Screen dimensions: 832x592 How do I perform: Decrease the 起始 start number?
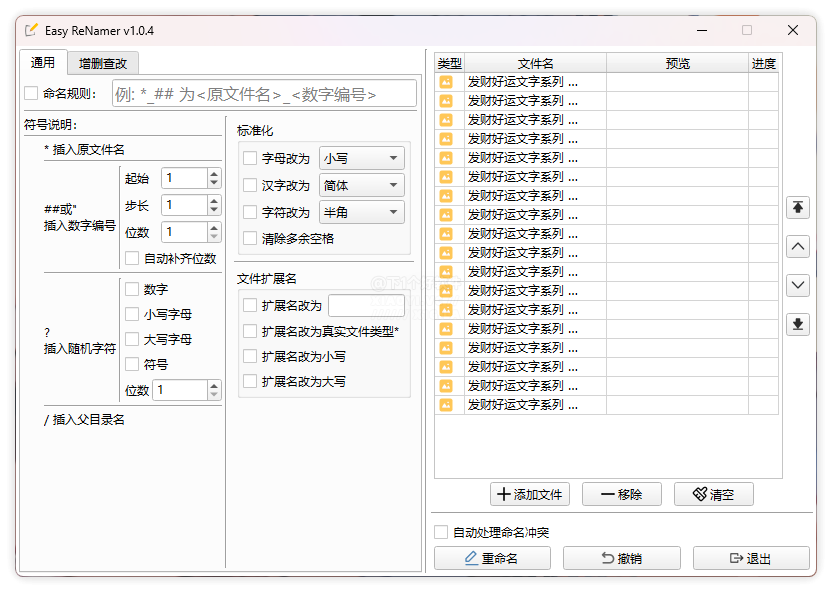(214, 182)
